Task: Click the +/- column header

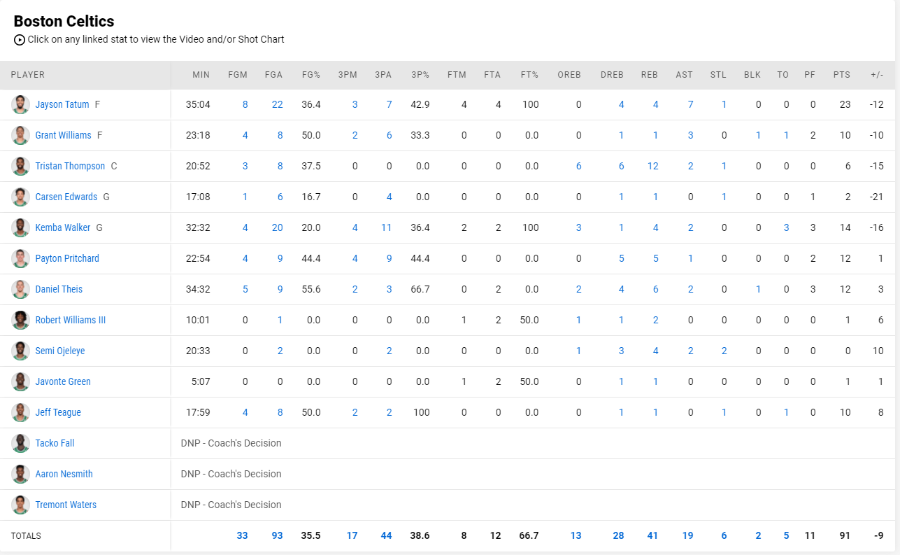Action: pos(876,75)
